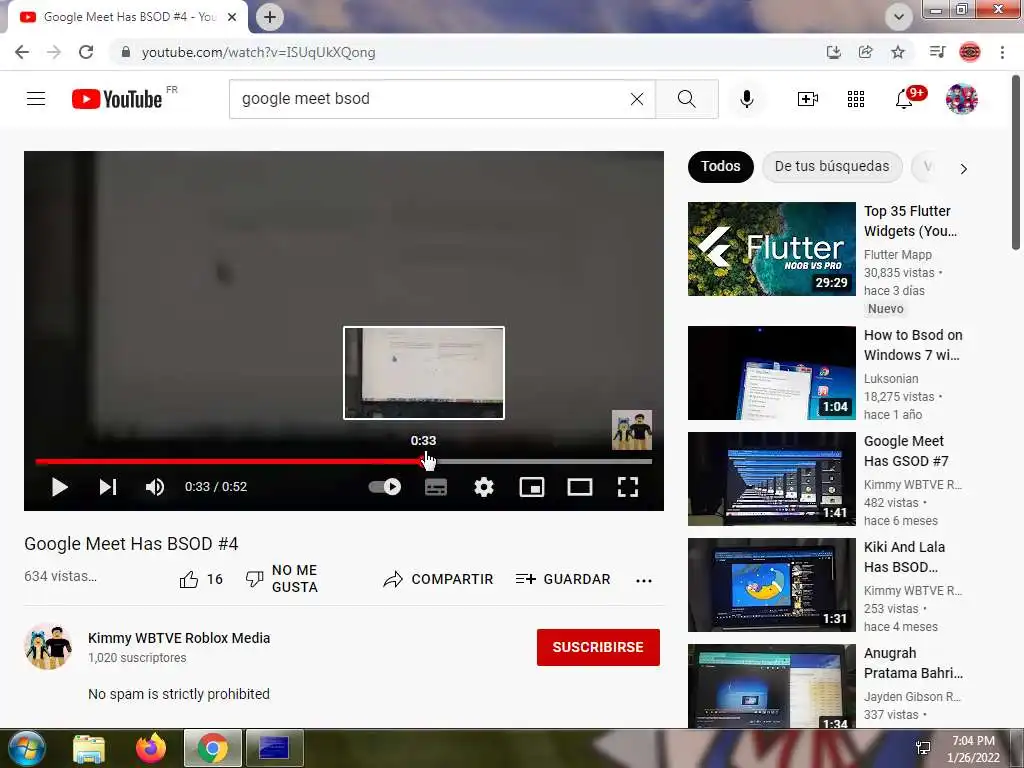Switch to theater mode

[x=580, y=487]
